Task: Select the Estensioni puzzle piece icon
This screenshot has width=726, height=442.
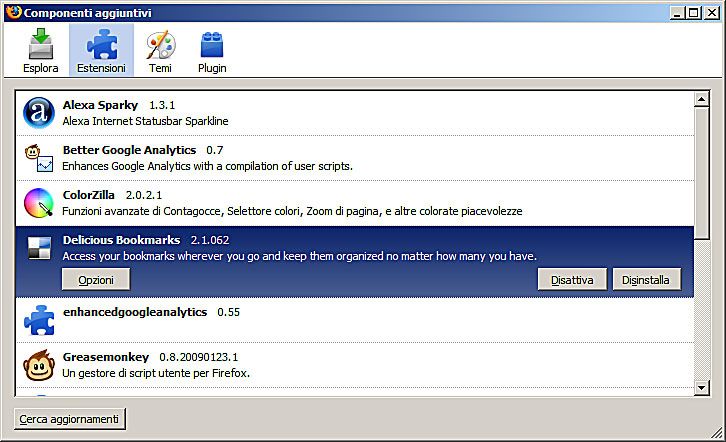Action: point(102,44)
